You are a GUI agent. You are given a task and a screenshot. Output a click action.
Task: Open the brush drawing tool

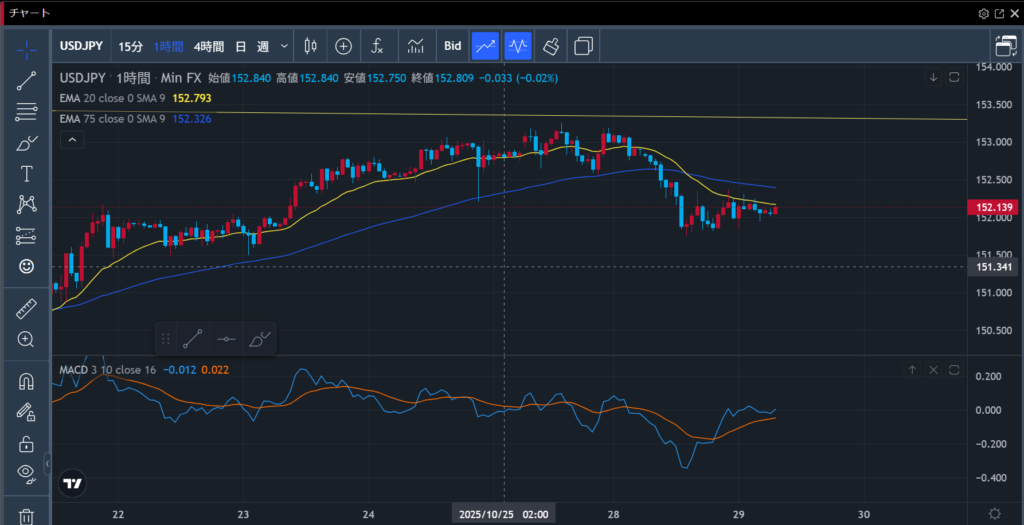(26, 143)
